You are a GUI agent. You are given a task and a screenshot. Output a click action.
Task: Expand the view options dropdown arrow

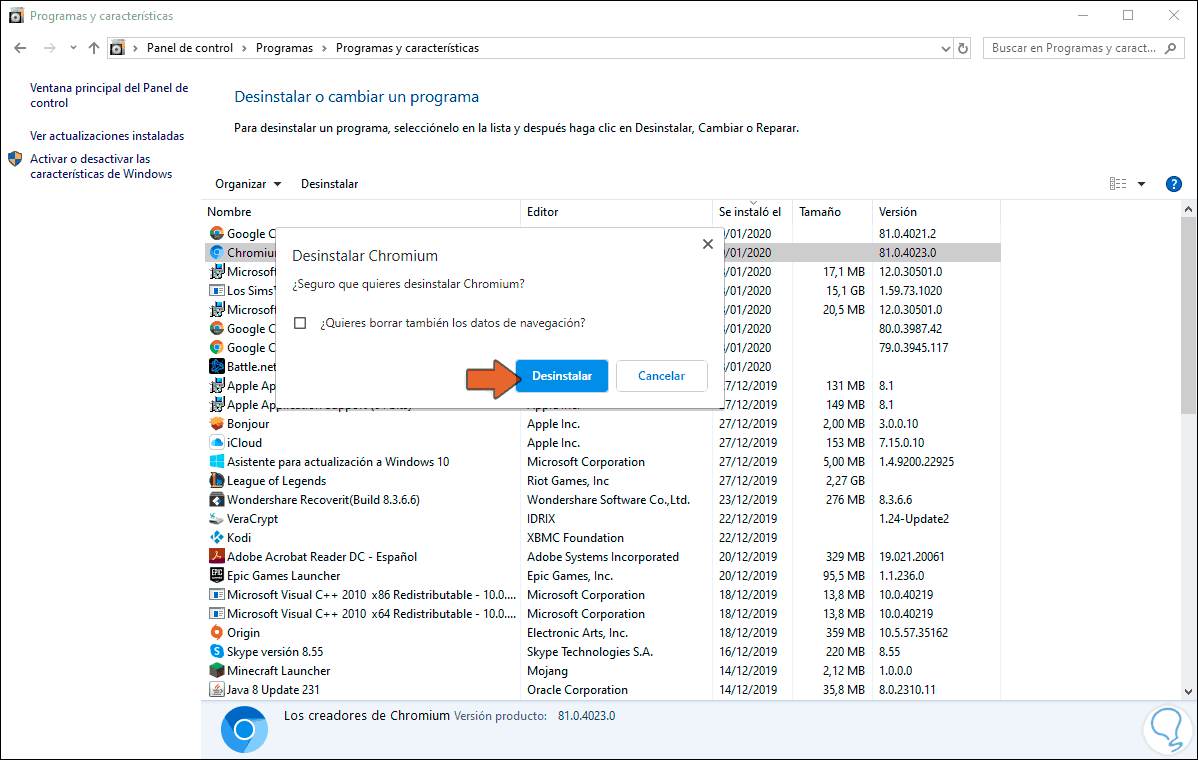pos(1141,184)
